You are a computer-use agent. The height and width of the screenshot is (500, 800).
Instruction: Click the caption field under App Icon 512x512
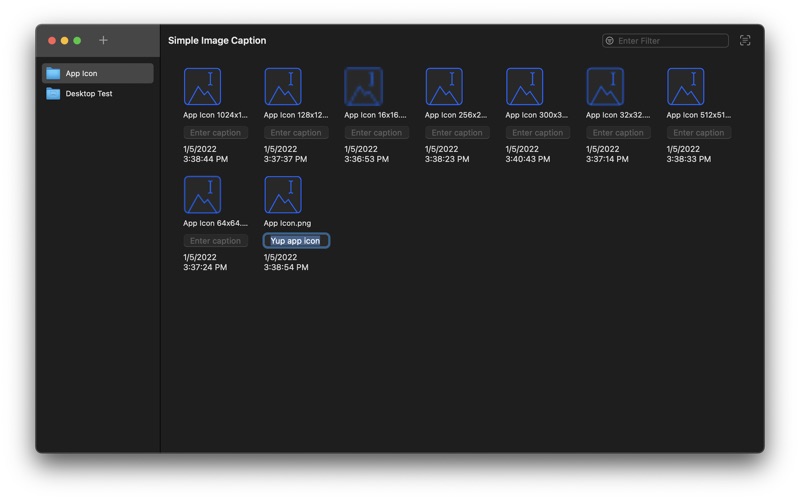pos(699,133)
